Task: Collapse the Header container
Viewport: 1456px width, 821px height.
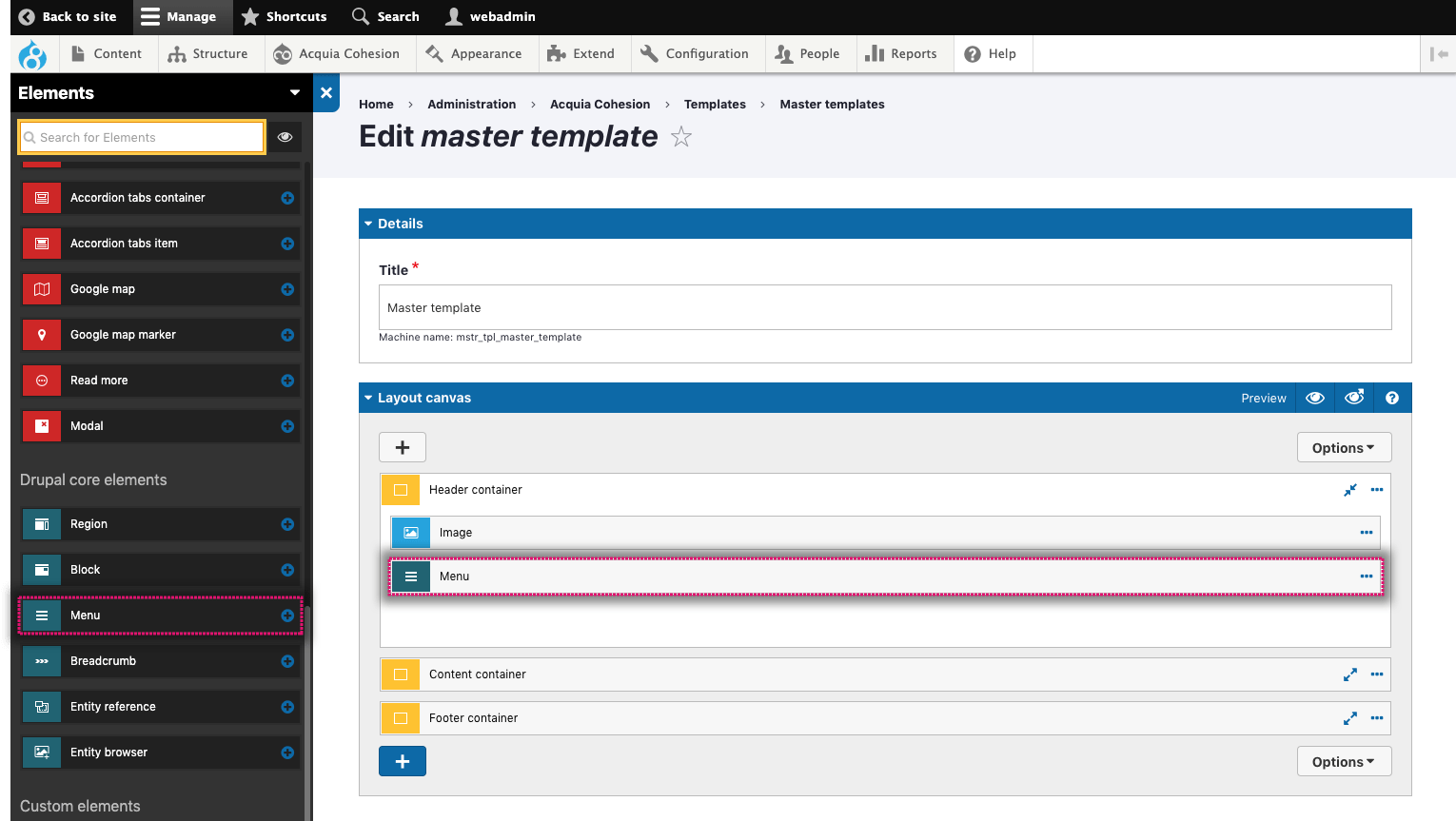Action: pos(1350,490)
